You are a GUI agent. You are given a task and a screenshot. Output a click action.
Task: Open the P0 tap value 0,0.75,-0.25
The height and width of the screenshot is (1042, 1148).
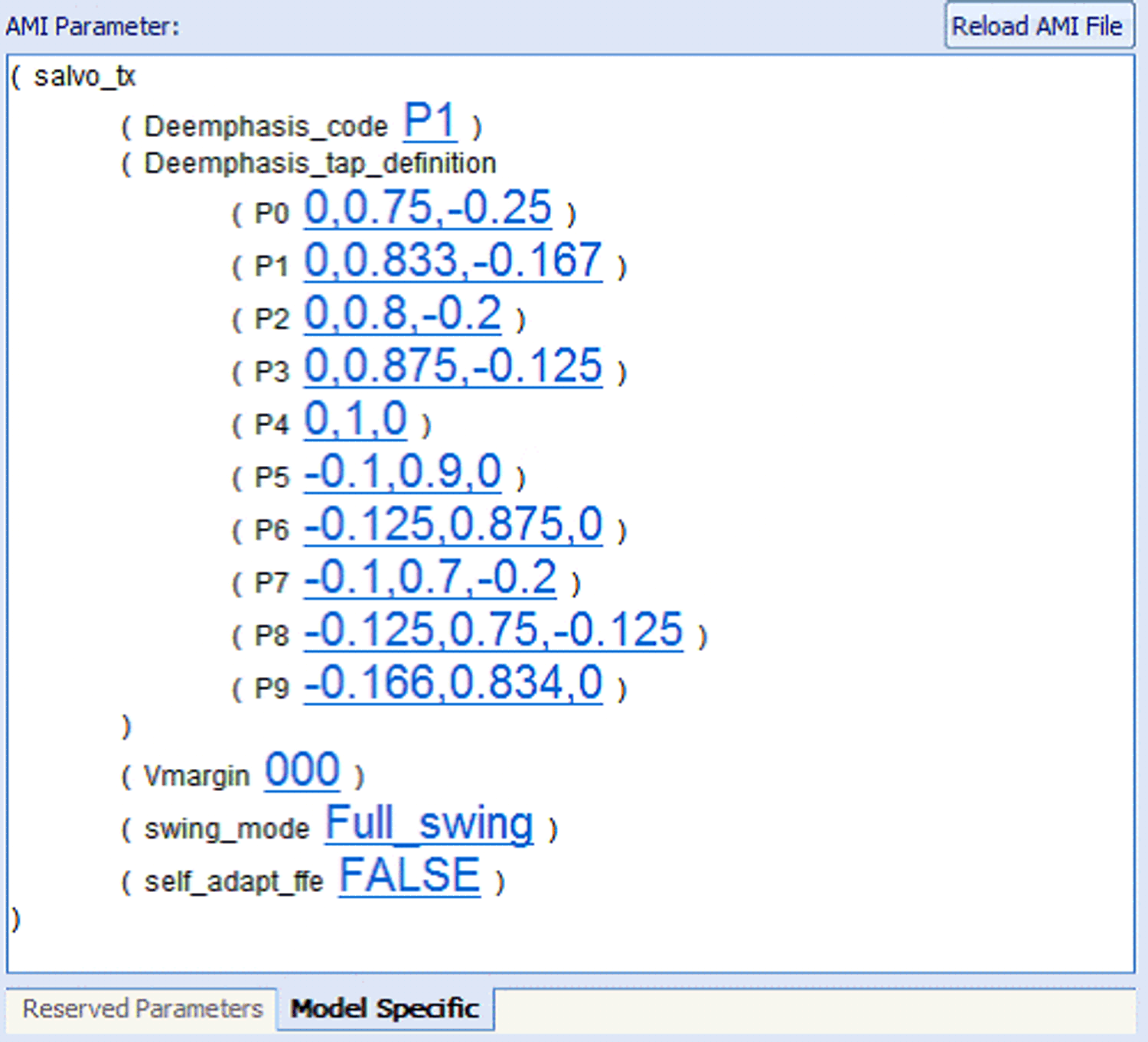(x=428, y=207)
